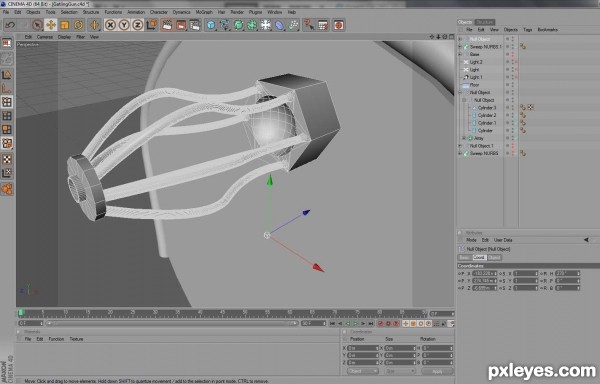Add a cube primitive object
The image size is (600, 384).
pos(211,25)
